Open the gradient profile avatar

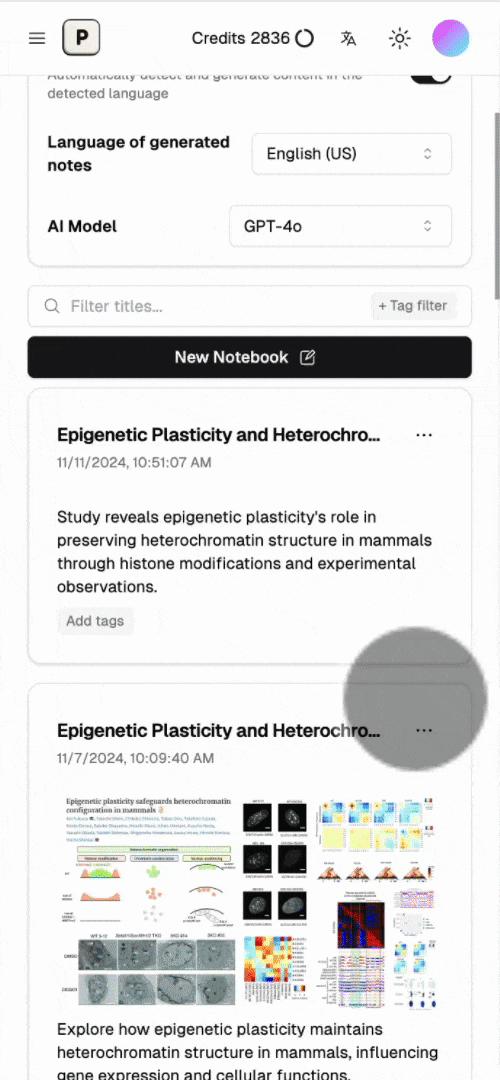pyautogui.click(x=451, y=38)
